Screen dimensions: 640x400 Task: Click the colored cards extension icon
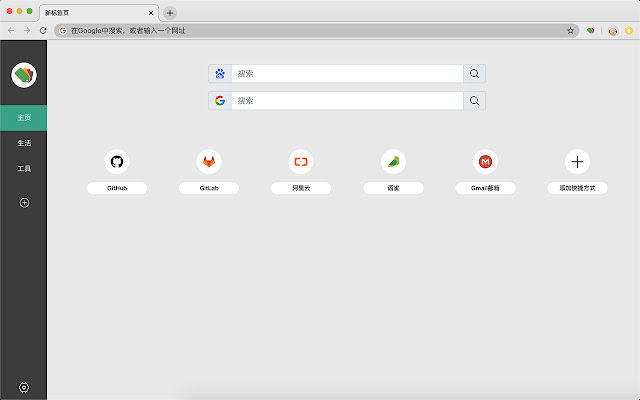click(x=591, y=31)
